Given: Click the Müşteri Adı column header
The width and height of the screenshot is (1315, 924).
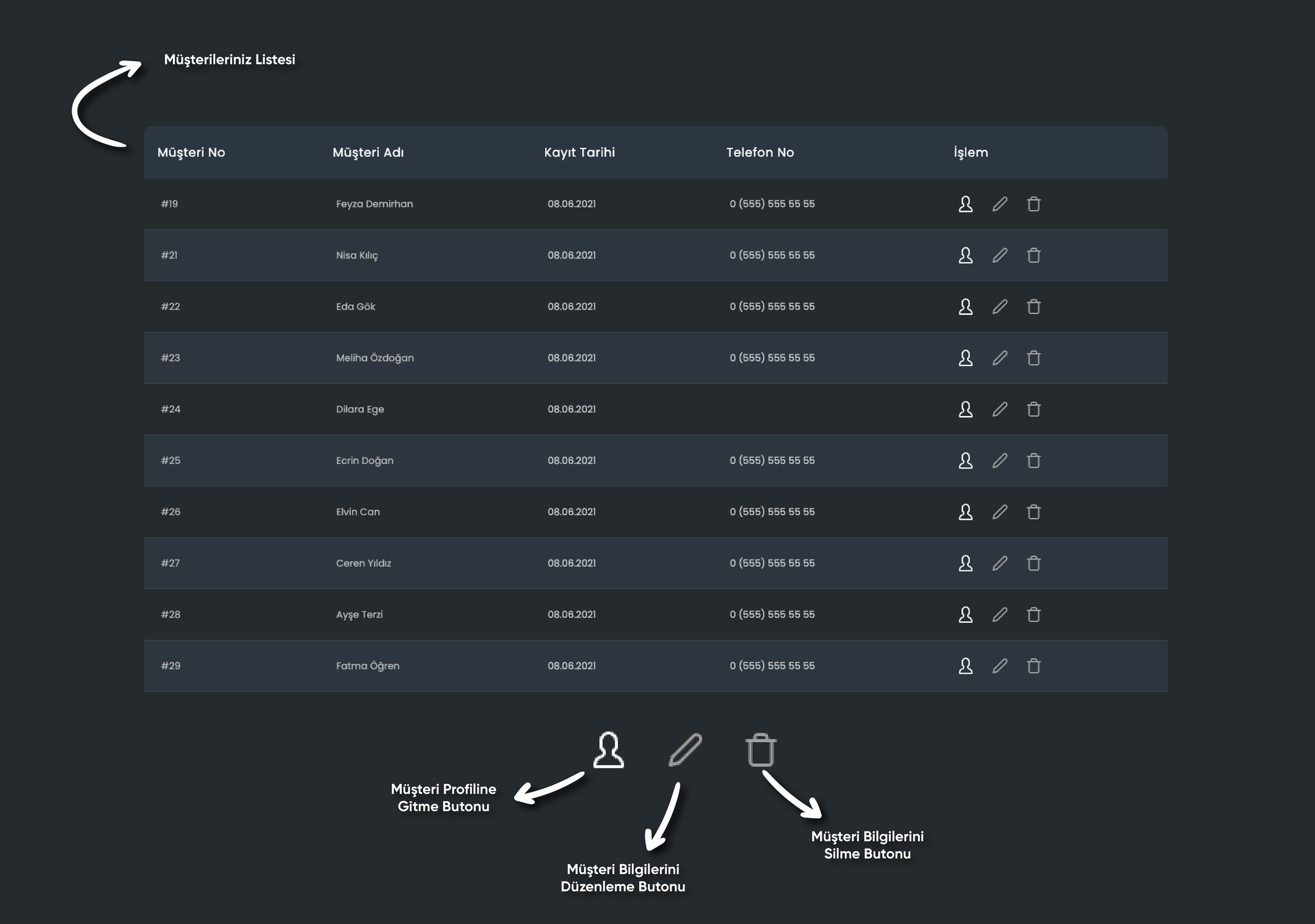Looking at the screenshot, I should tap(368, 152).
